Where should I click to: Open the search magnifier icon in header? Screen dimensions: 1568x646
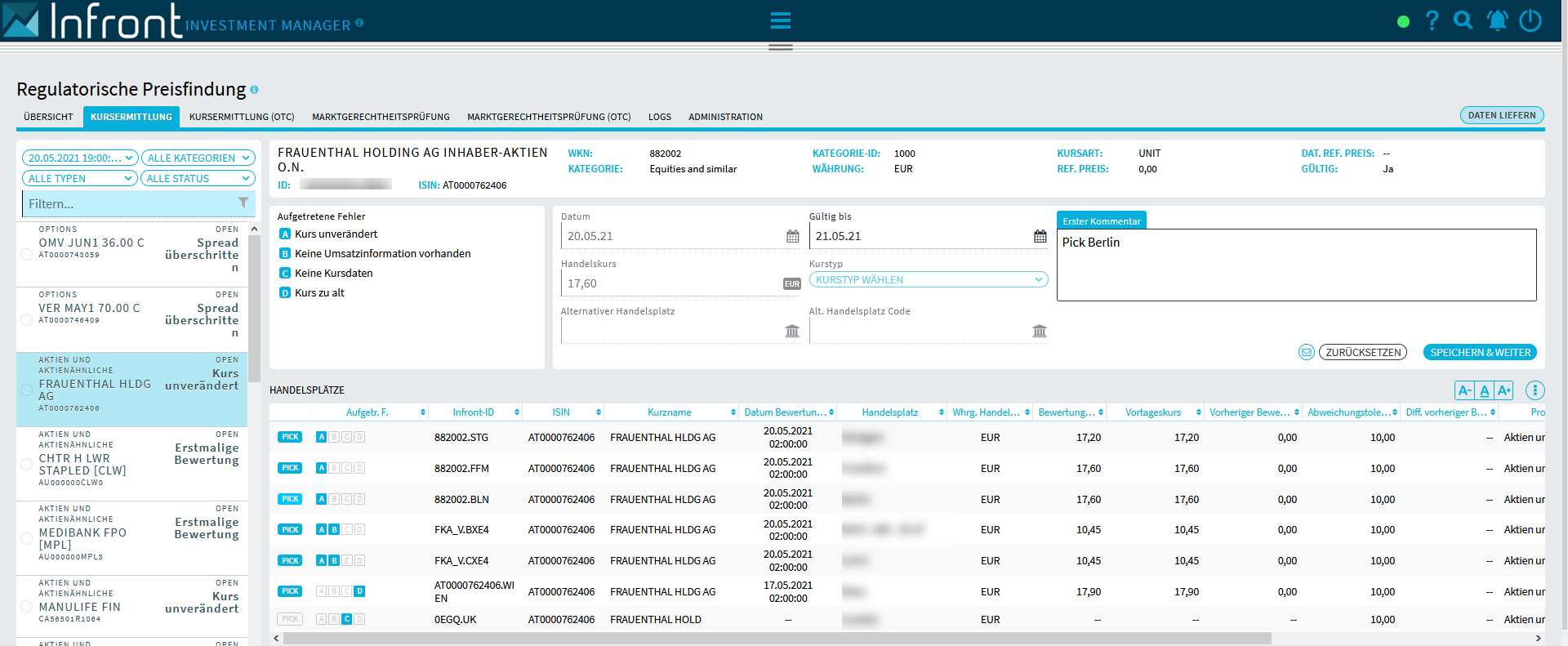pyautogui.click(x=1463, y=20)
